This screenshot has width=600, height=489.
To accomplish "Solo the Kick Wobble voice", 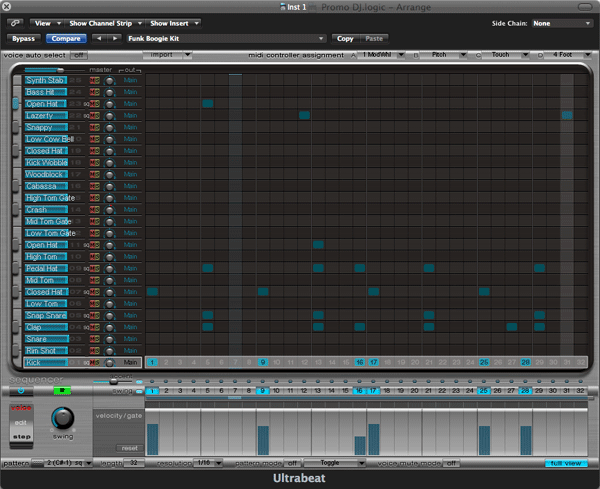I will (97, 163).
